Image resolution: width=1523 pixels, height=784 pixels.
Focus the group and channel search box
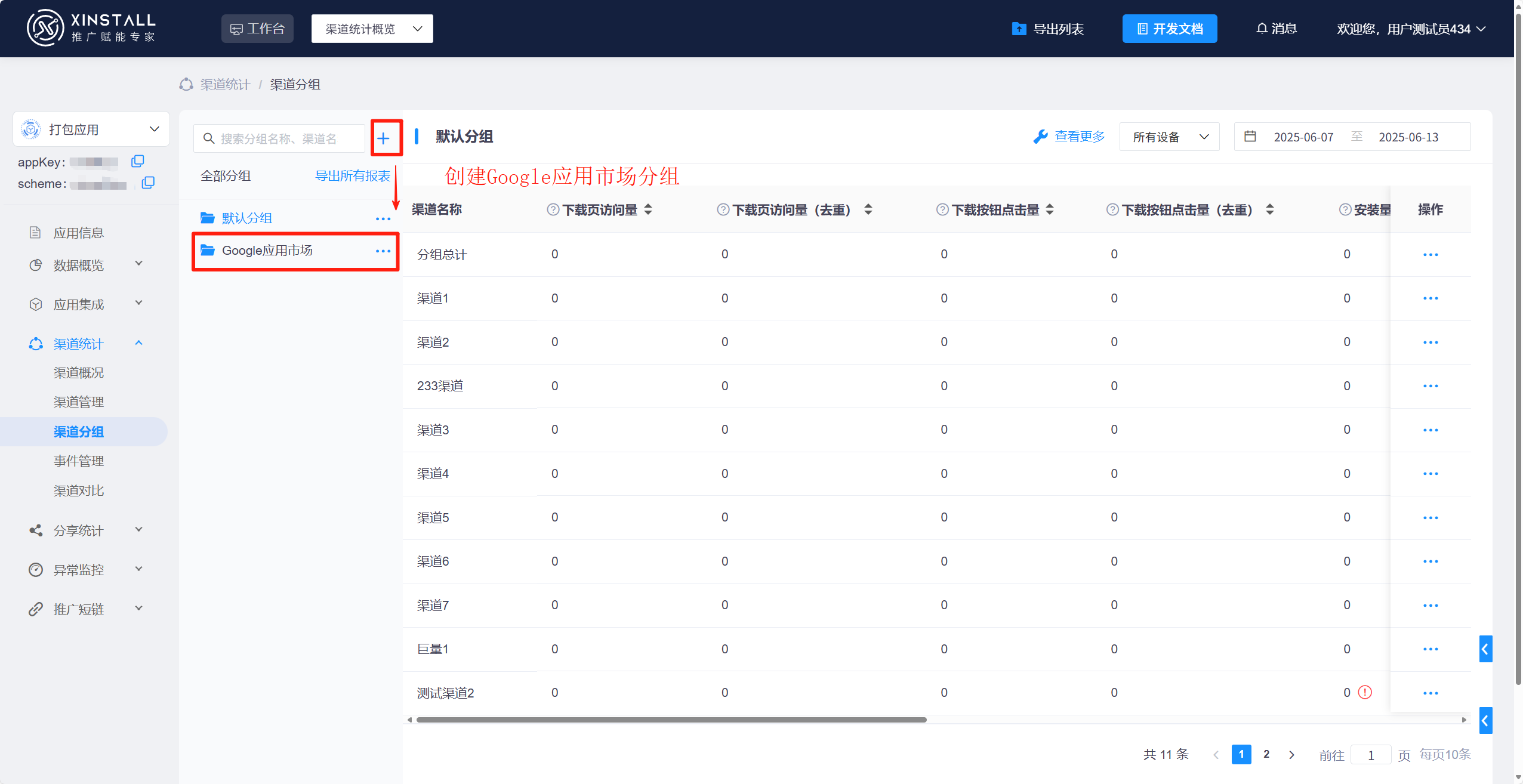click(279, 138)
